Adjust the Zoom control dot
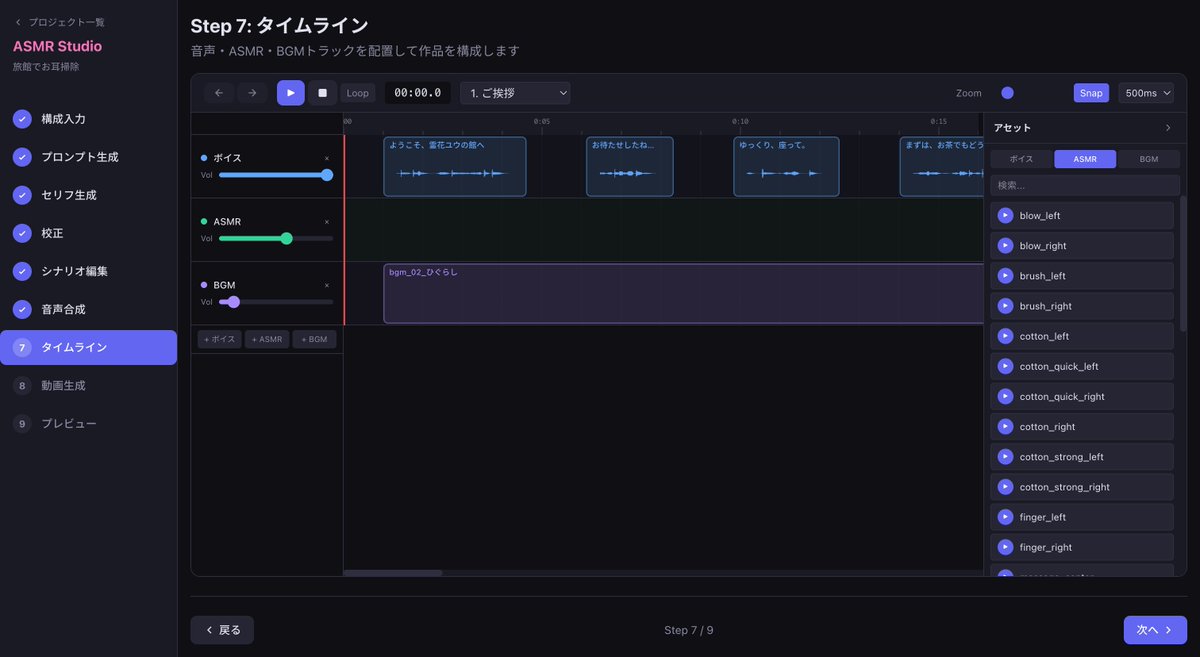 pyautogui.click(x=1007, y=92)
